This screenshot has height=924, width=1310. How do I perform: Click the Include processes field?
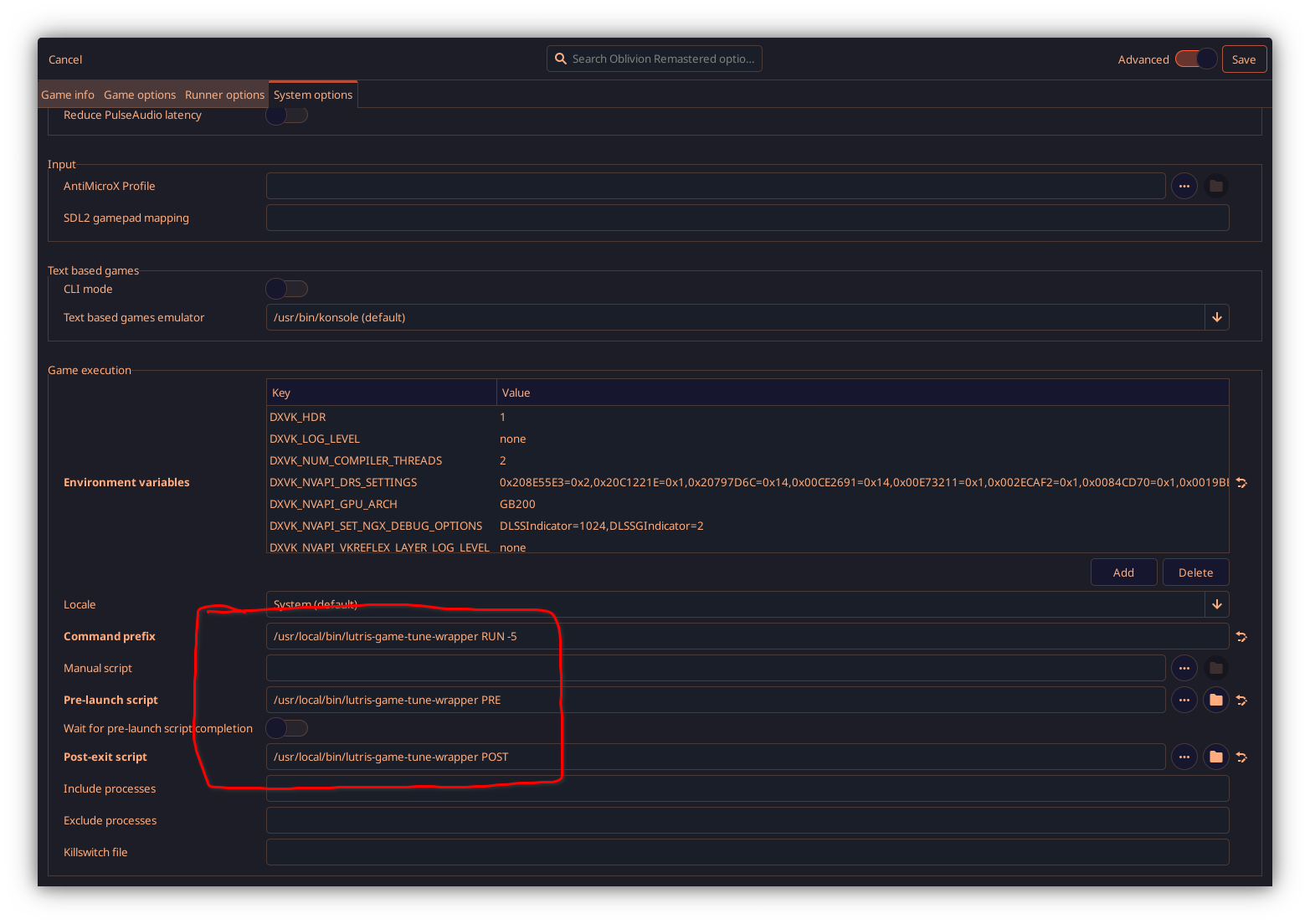747,788
